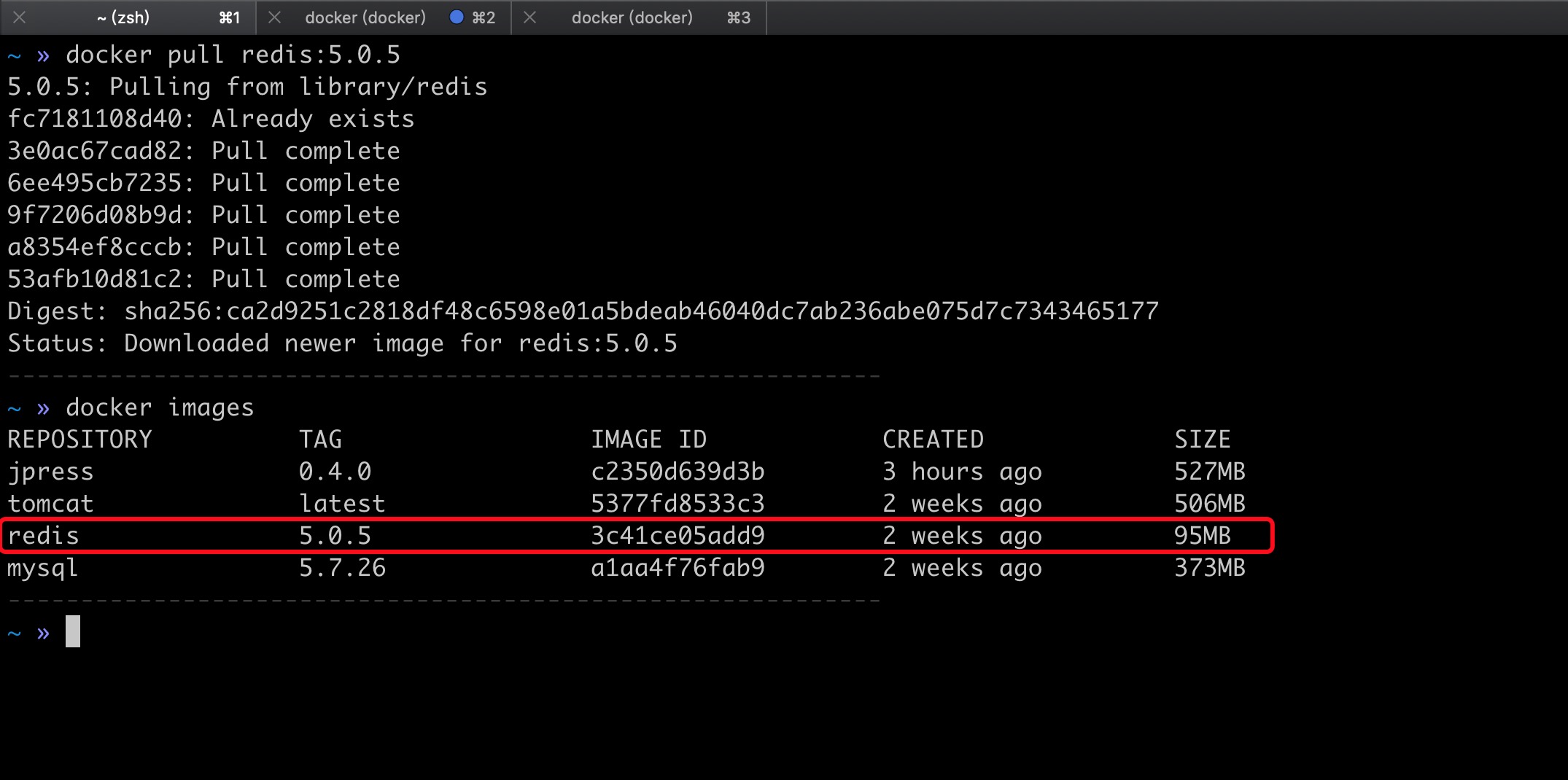
Task: Click the mysql repository name
Action: click(43, 568)
